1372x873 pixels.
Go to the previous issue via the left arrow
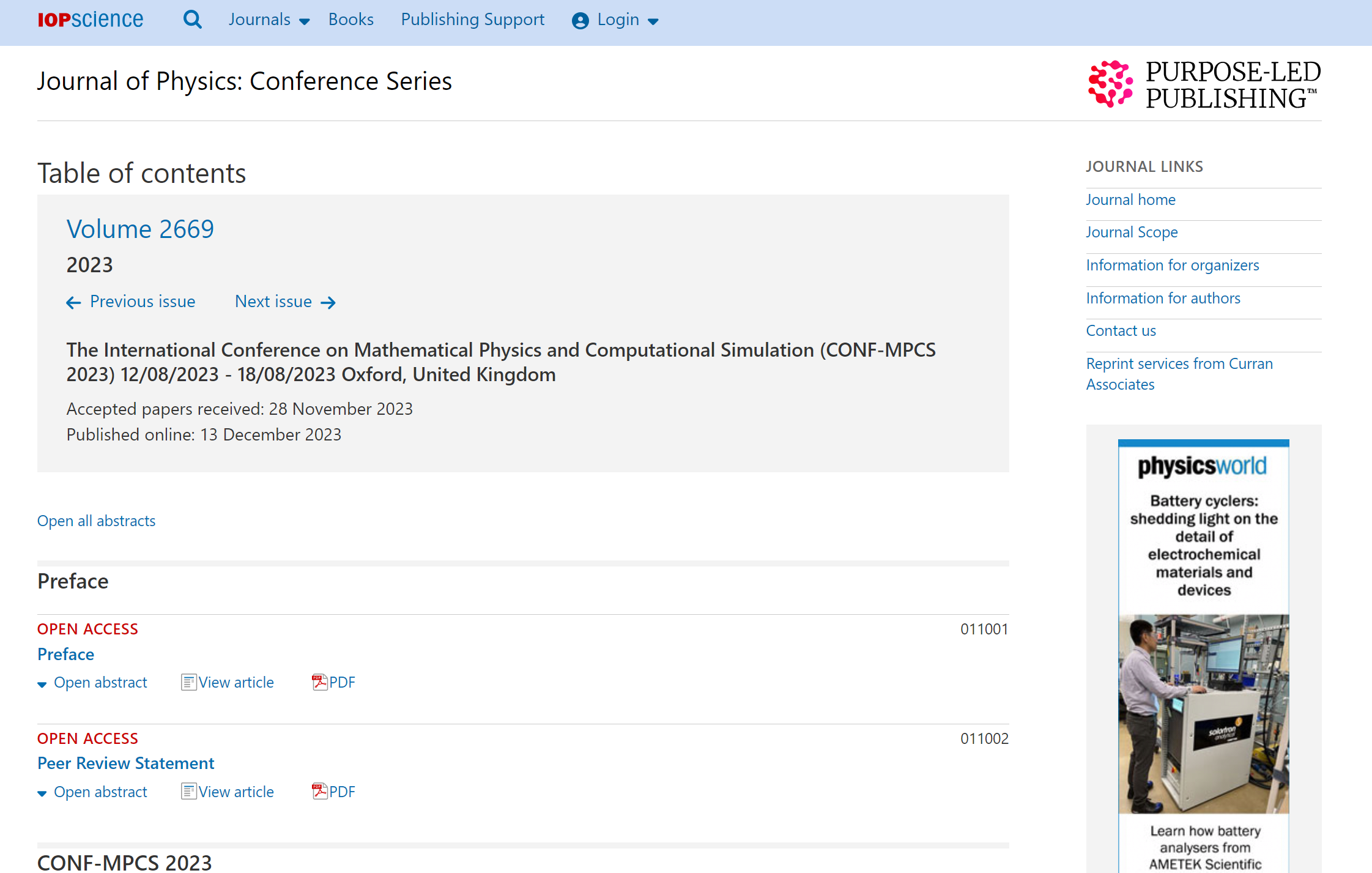click(73, 302)
